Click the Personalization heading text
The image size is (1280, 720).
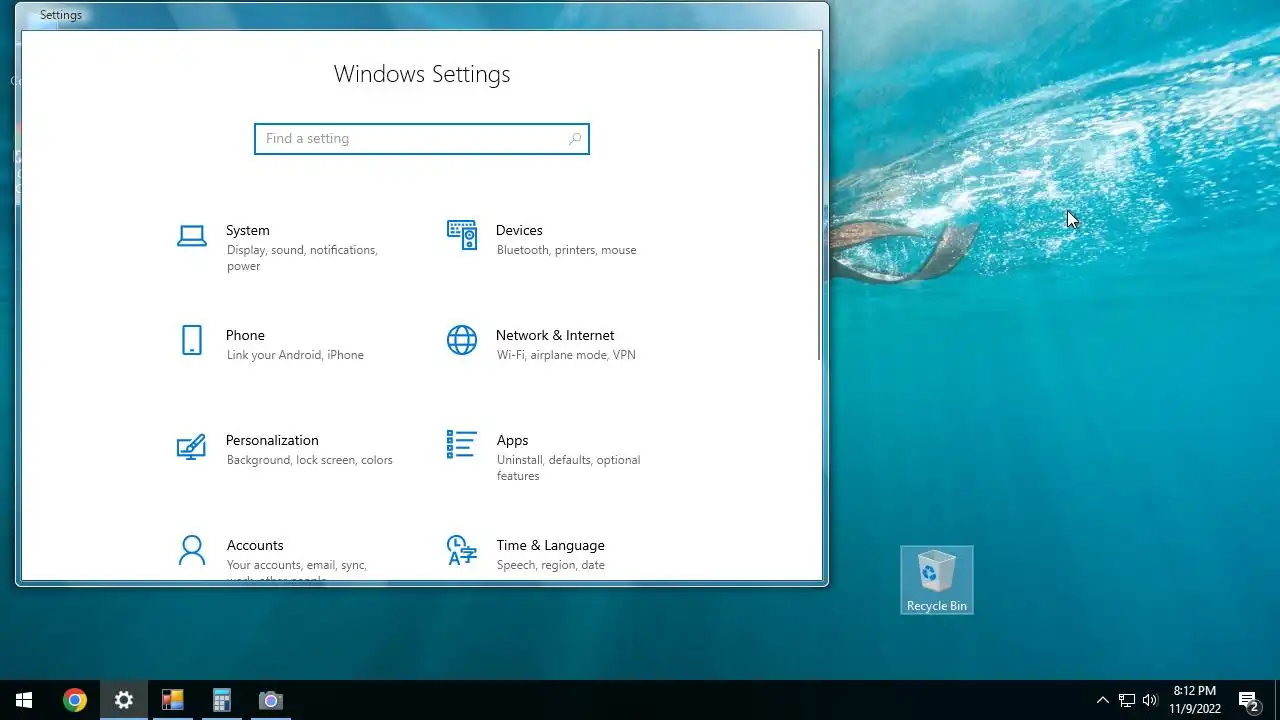pos(272,440)
